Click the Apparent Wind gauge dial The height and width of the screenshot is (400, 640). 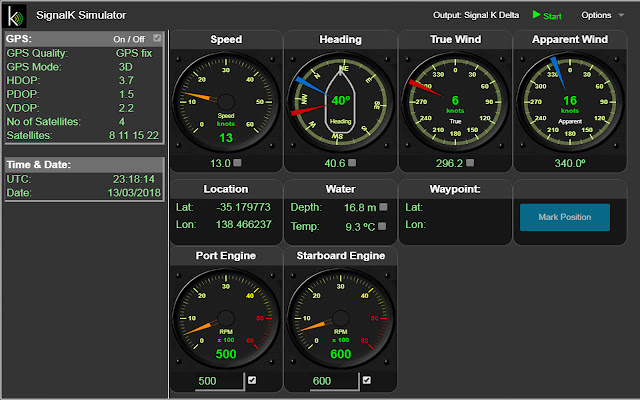click(x=570, y=101)
